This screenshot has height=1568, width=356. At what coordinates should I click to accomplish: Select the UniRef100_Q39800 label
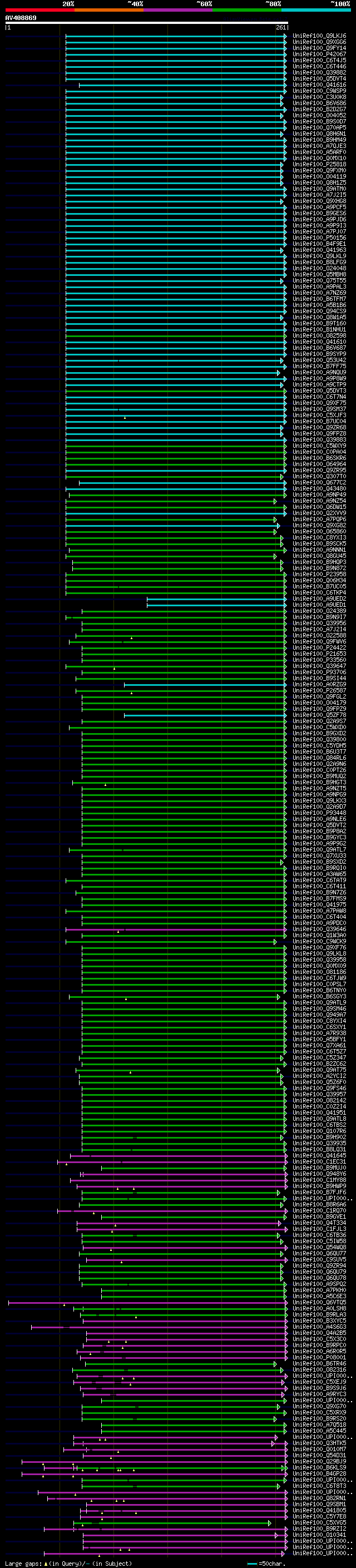pos(319,740)
